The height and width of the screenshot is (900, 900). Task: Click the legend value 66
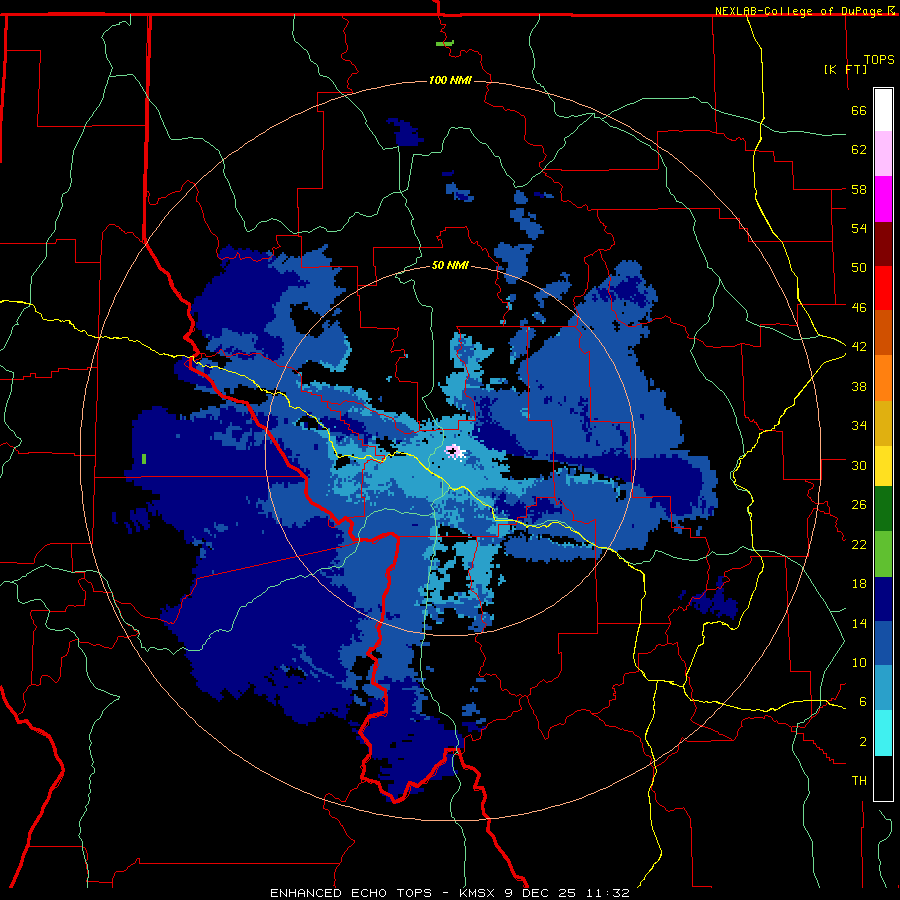pyautogui.click(x=859, y=110)
